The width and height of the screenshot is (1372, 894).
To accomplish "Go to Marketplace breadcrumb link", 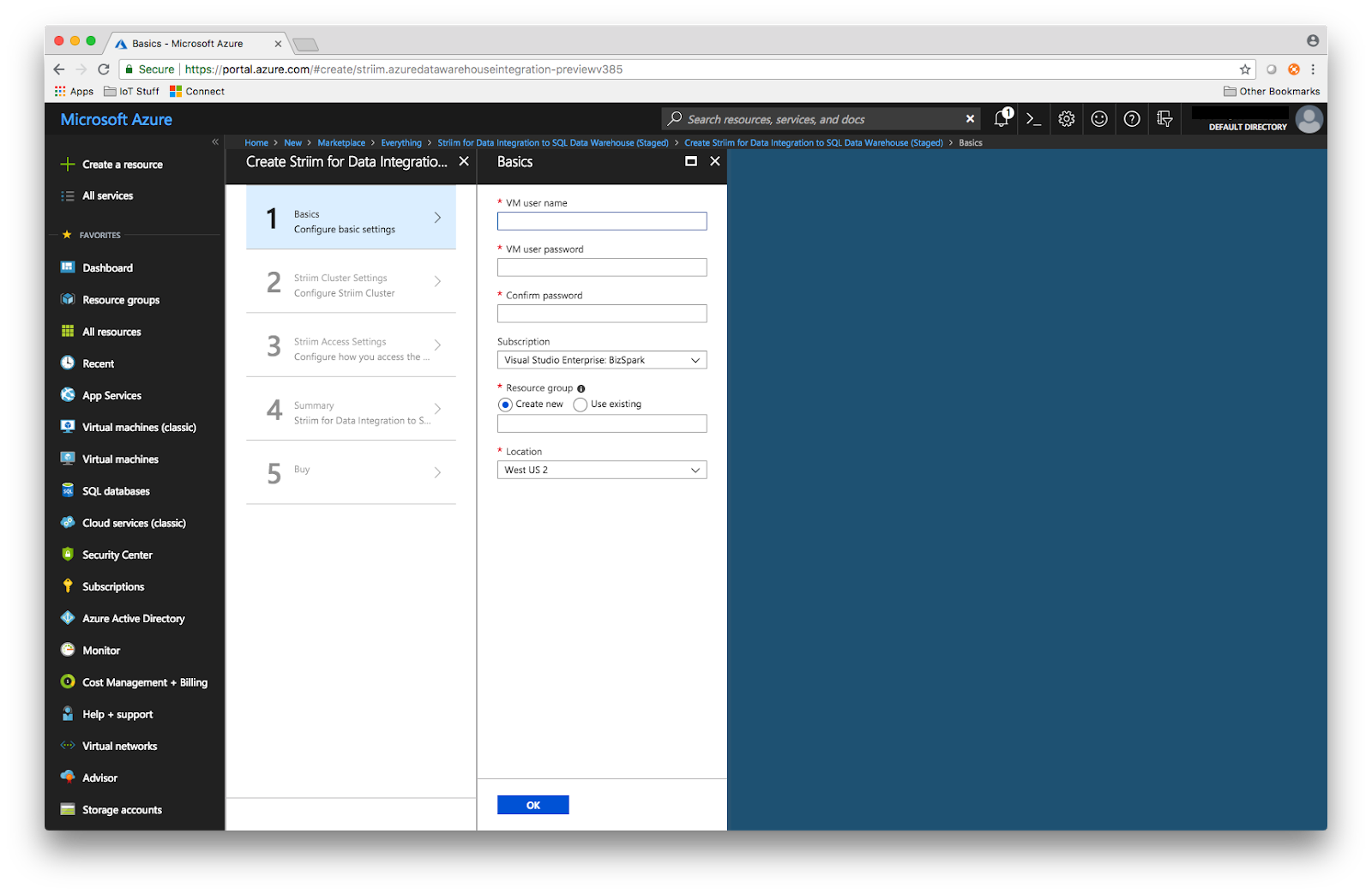I will coord(341,143).
